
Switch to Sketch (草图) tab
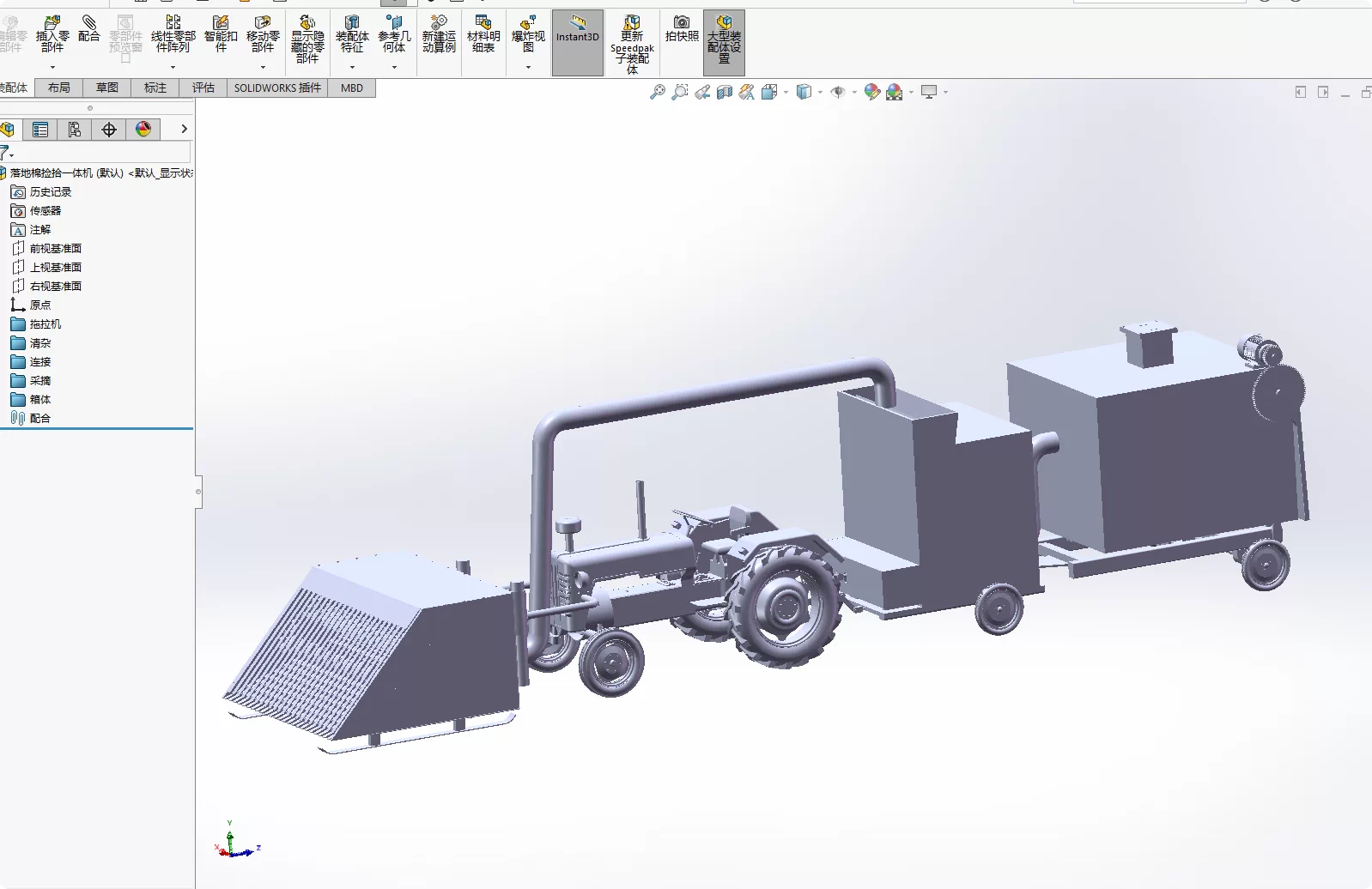click(107, 88)
